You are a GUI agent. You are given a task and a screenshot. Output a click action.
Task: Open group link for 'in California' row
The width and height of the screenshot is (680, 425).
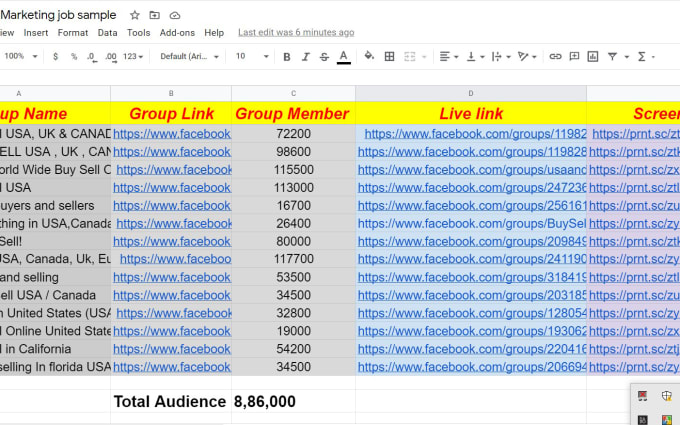click(x=172, y=349)
